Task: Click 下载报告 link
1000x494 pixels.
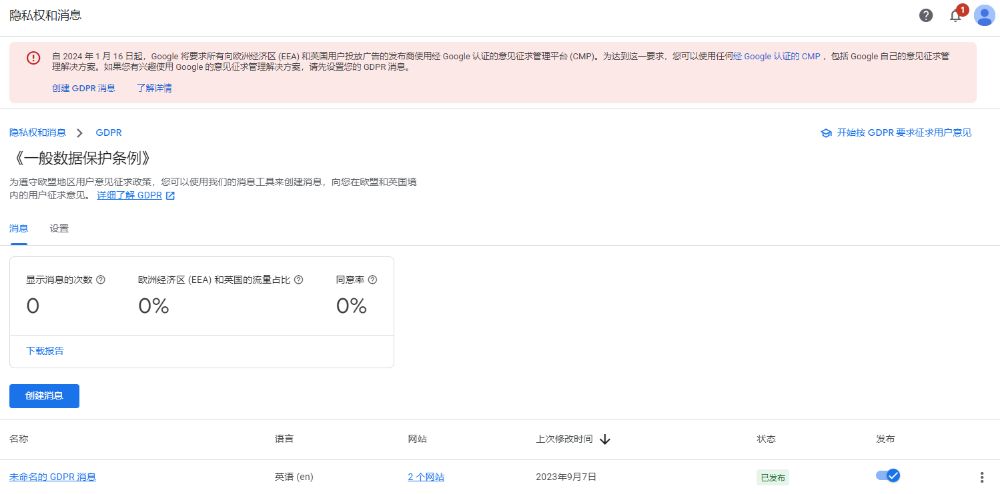Action: 45,351
